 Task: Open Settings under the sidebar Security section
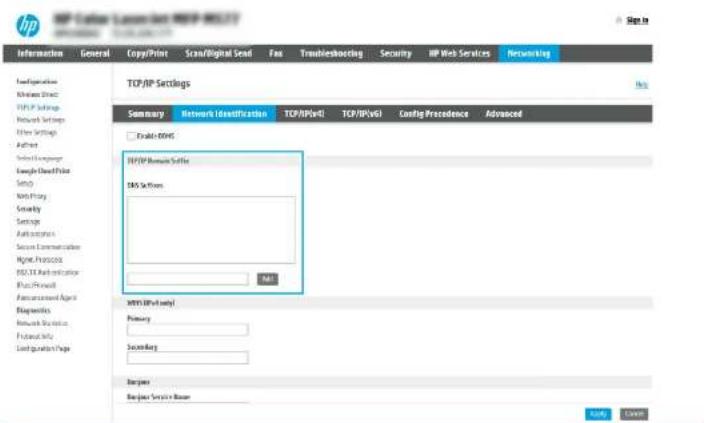tap(28, 221)
